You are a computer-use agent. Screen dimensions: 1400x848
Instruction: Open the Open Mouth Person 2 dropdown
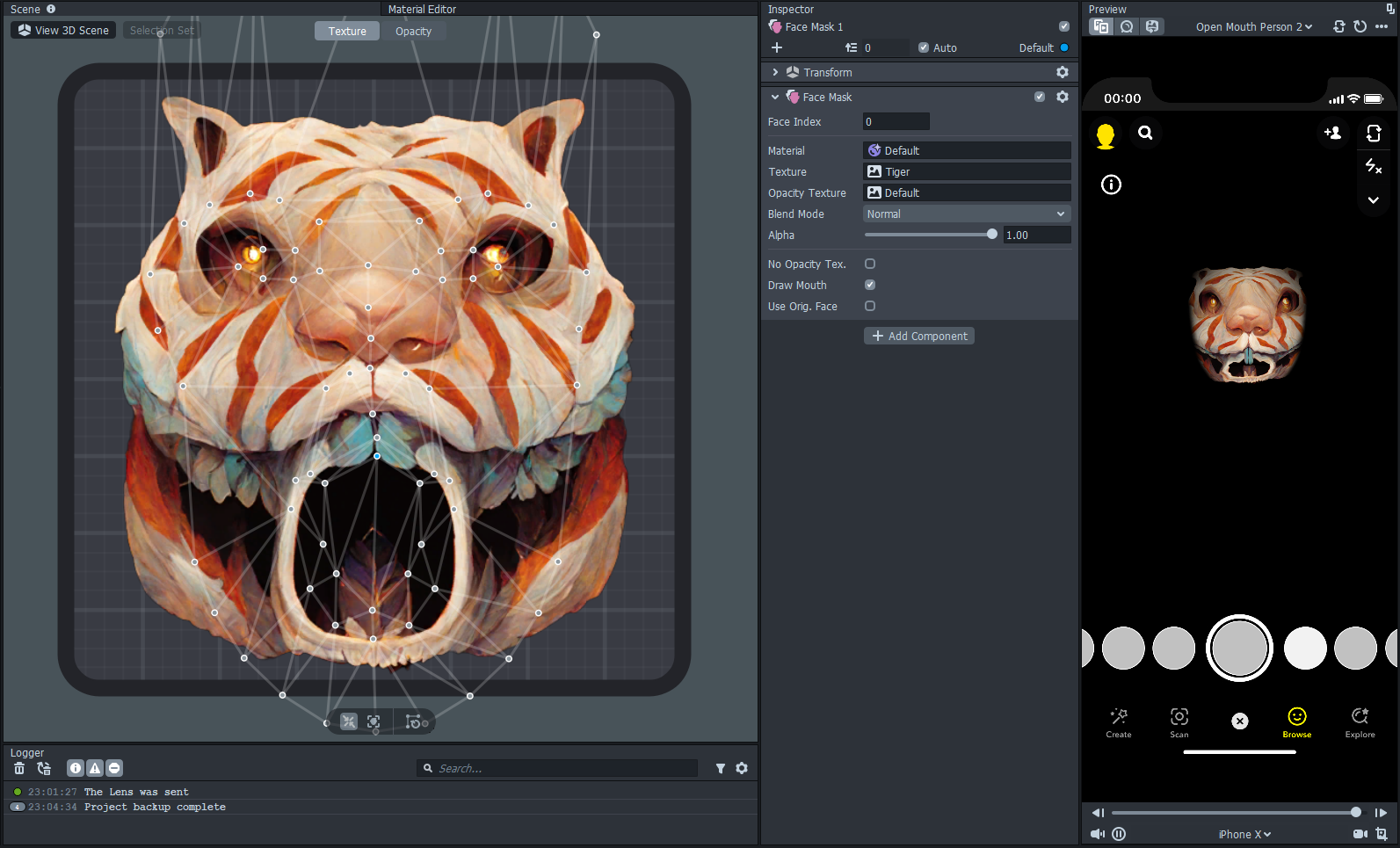tap(1253, 27)
